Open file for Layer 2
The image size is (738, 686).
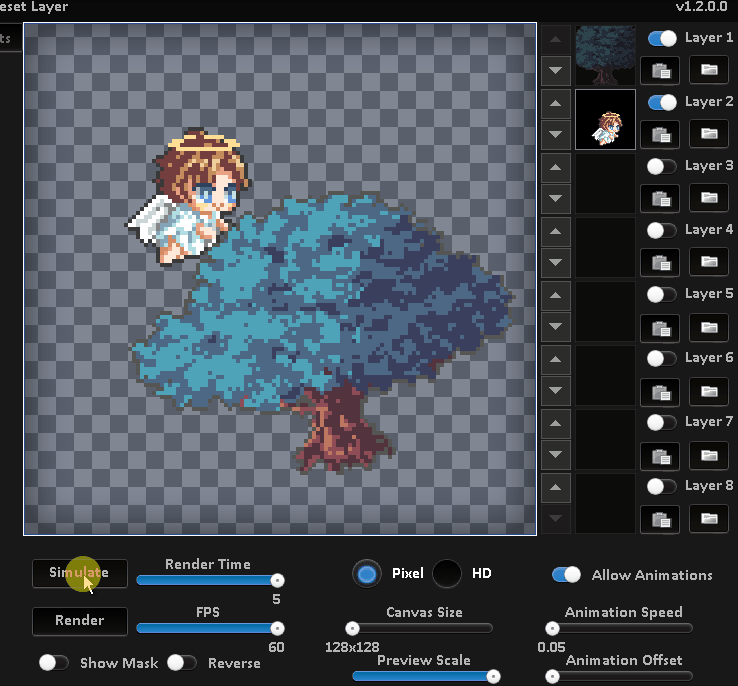(709, 135)
